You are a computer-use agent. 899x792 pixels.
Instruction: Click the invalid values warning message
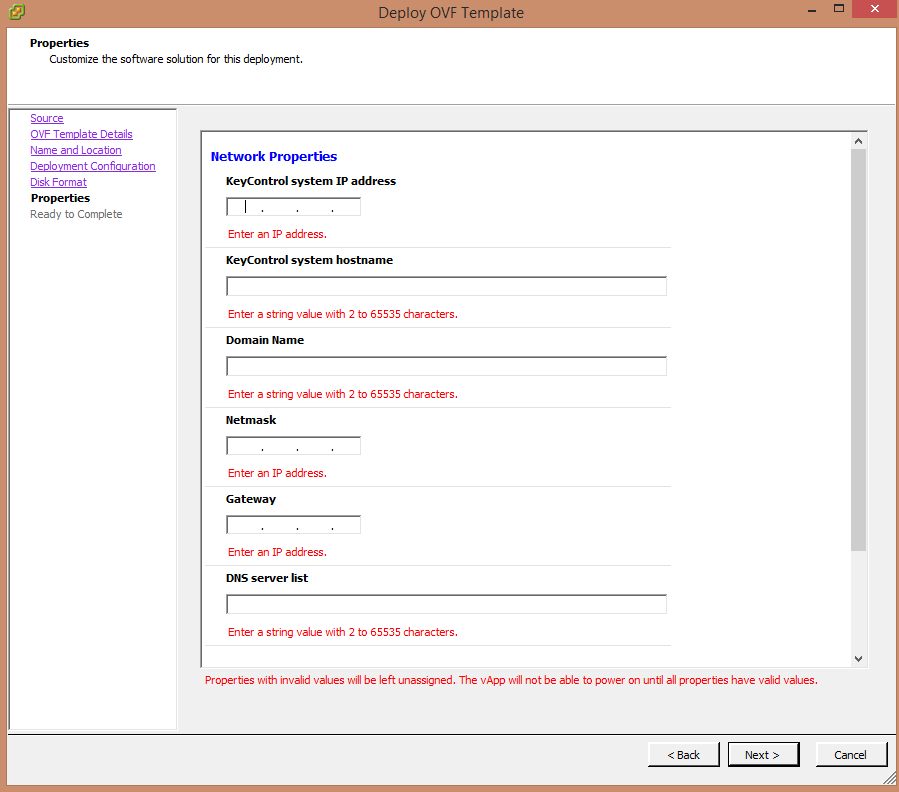[511, 680]
